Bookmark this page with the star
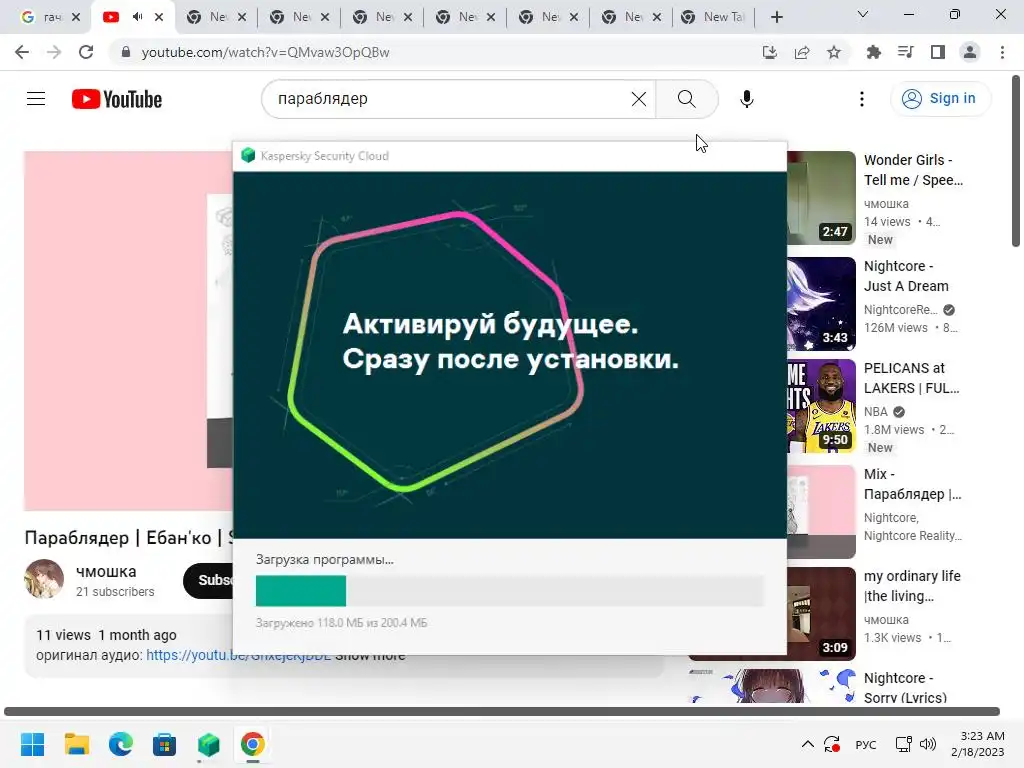This screenshot has height=768, width=1024. [x=834, y=52]
